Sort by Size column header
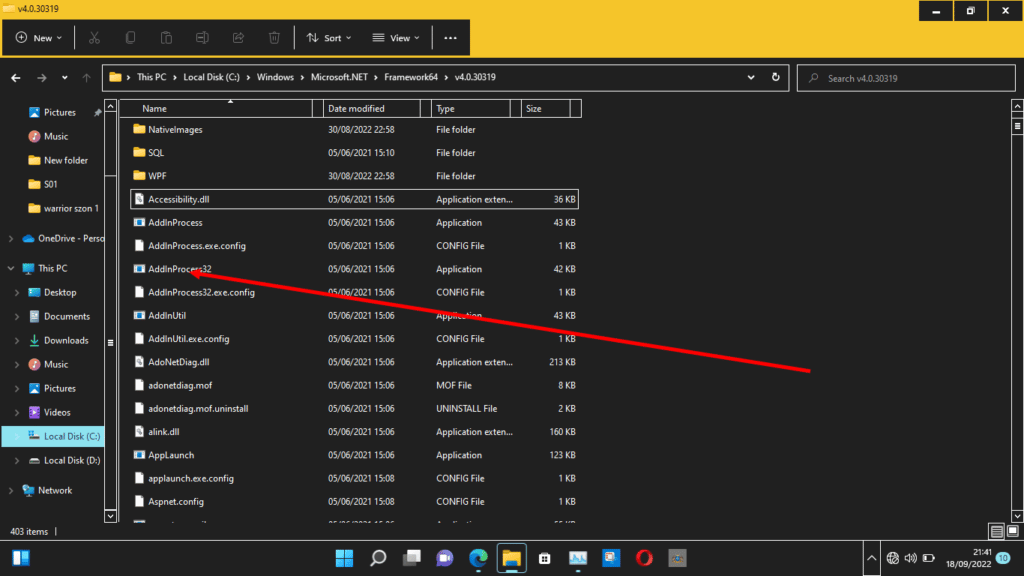The width and height of the screenshot is (1024, 576). point(545,108)
